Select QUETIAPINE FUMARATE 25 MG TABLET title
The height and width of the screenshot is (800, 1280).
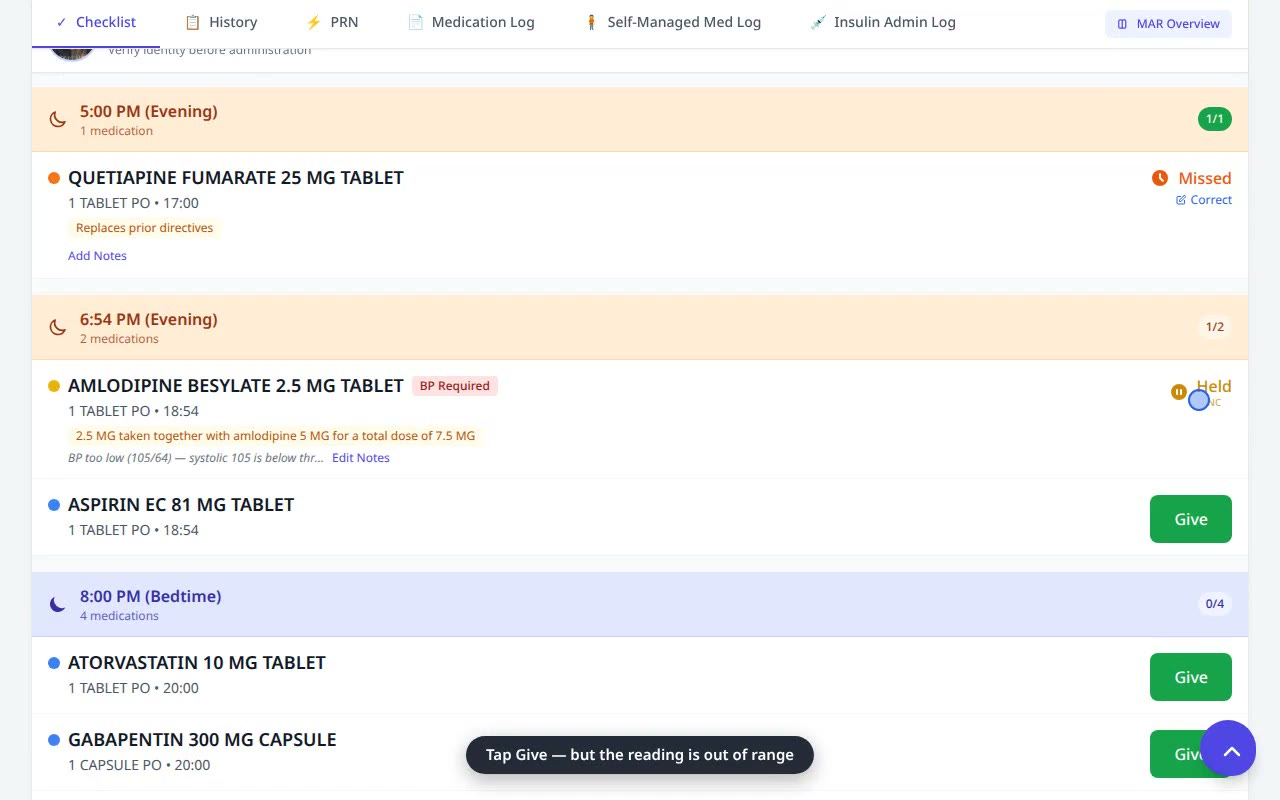tap(236, 178)
